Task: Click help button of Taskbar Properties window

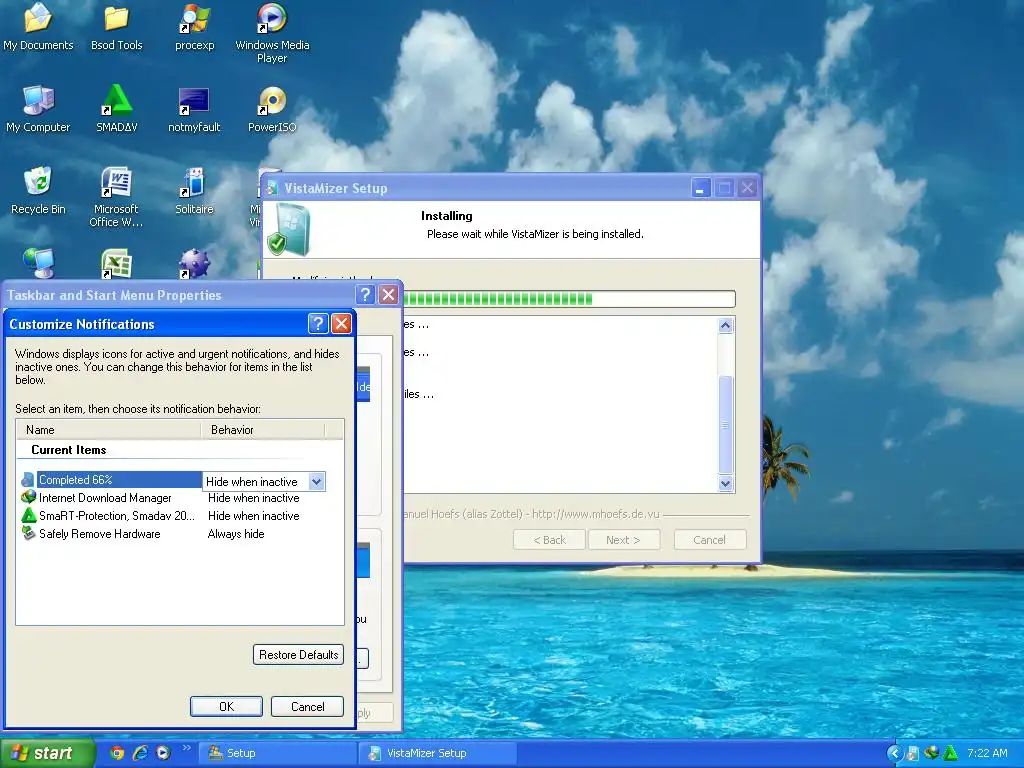Action: point(366,295)
